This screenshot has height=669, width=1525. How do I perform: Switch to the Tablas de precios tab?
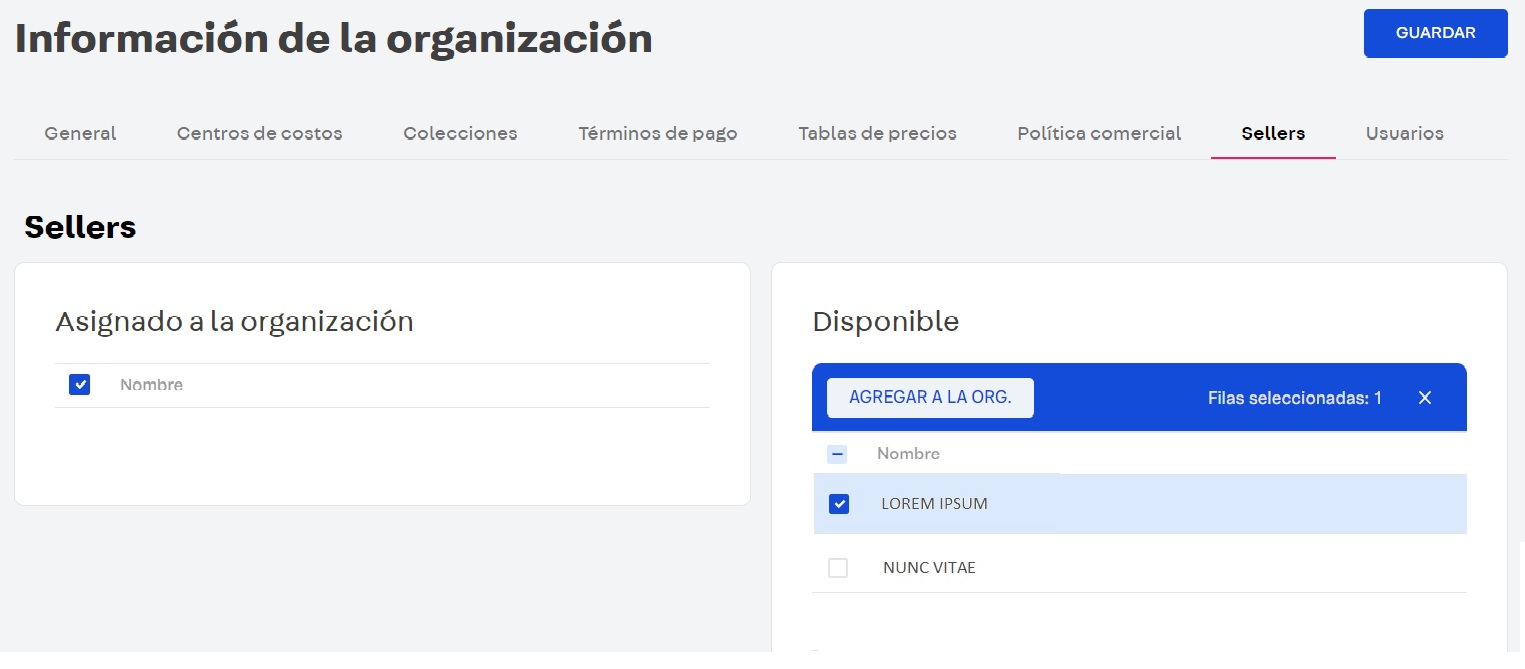[877, 133]
